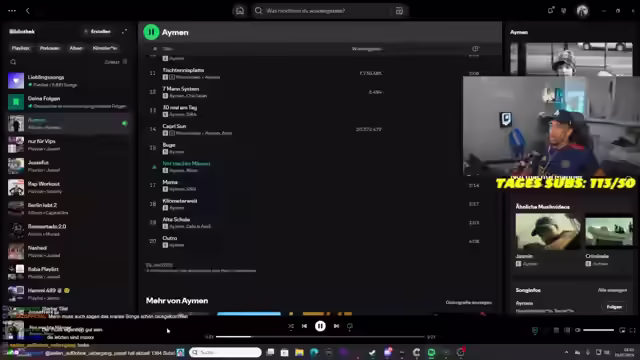Open the Rap Workout playlist
Viewport: 640px width, 360px height.
tap(69, 187)
